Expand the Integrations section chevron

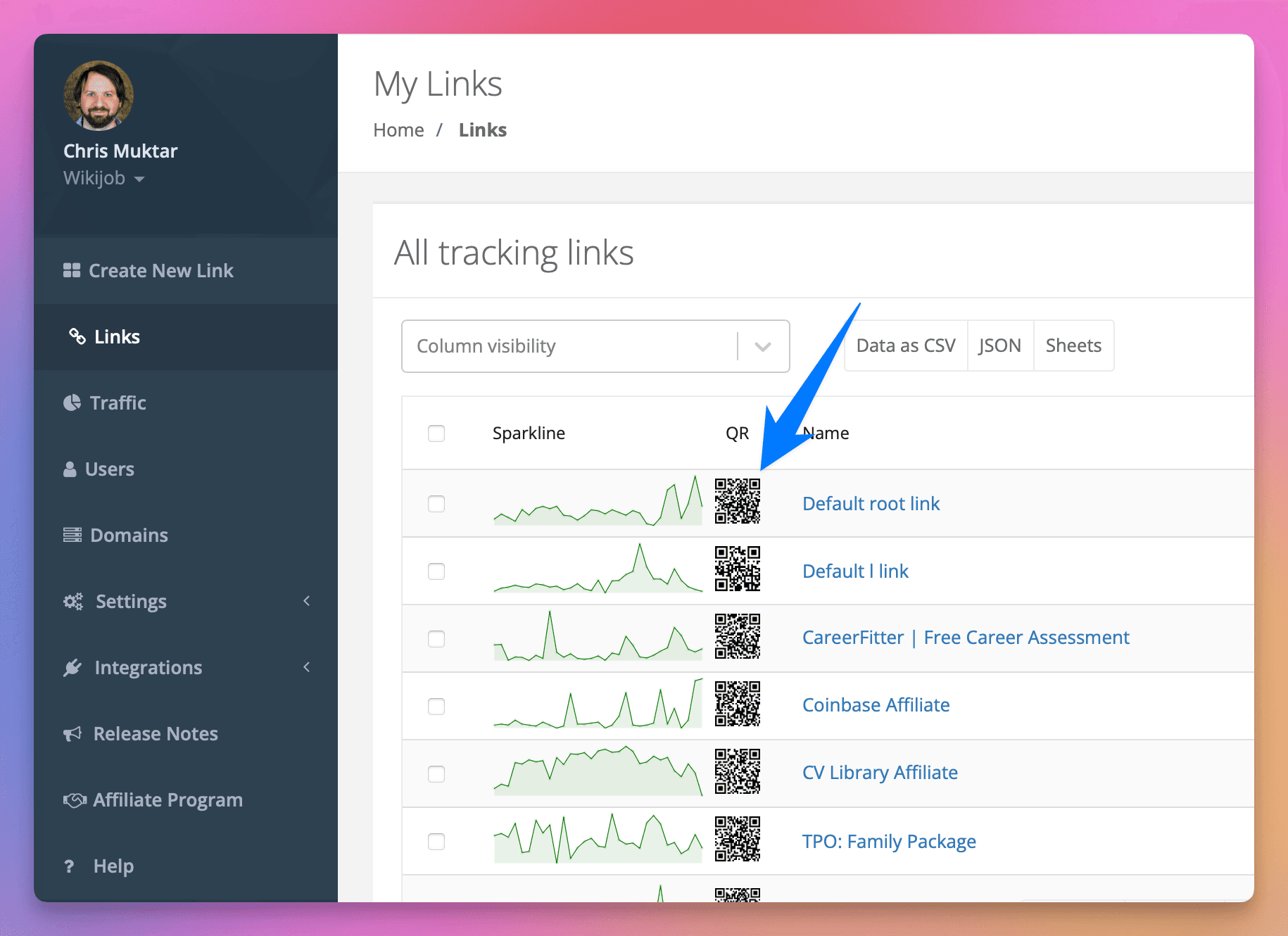(307, 667)
